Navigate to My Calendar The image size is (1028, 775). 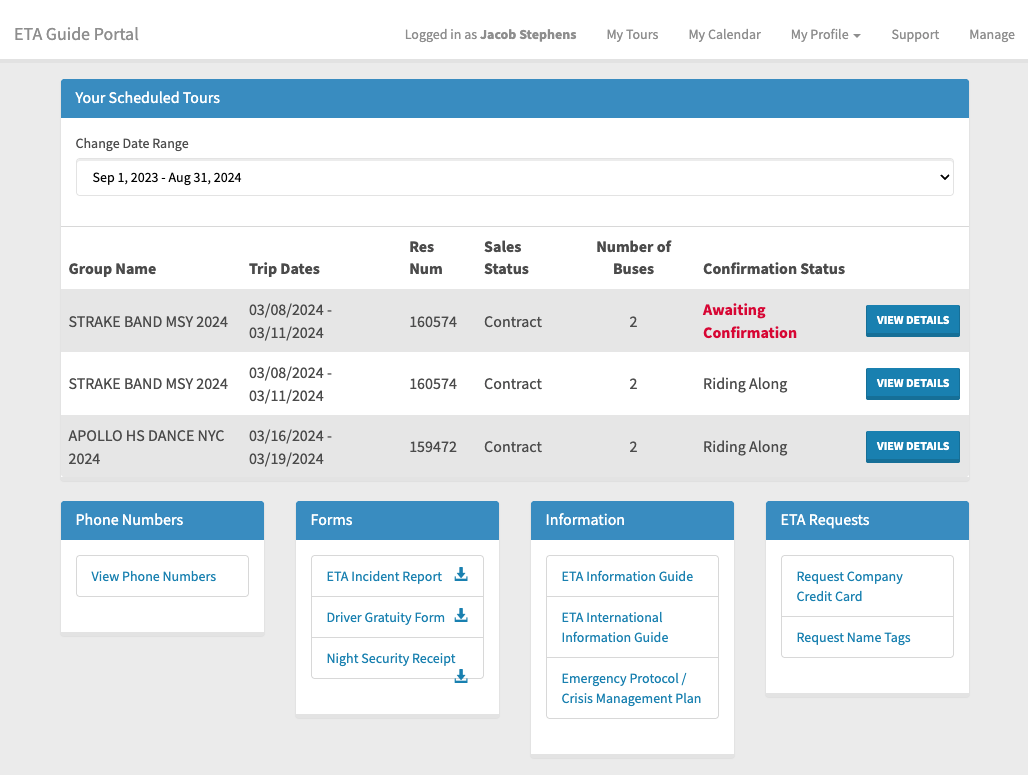[x=724, y=34]
